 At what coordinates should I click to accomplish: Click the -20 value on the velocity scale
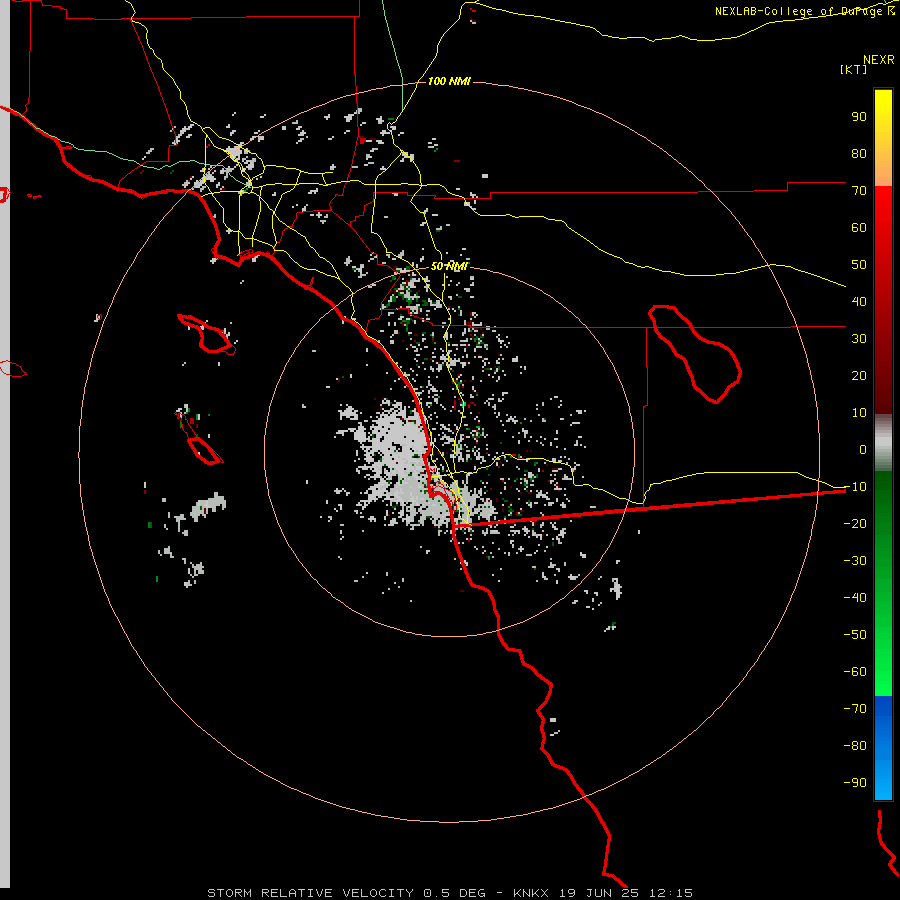click(x=855, y=523)
